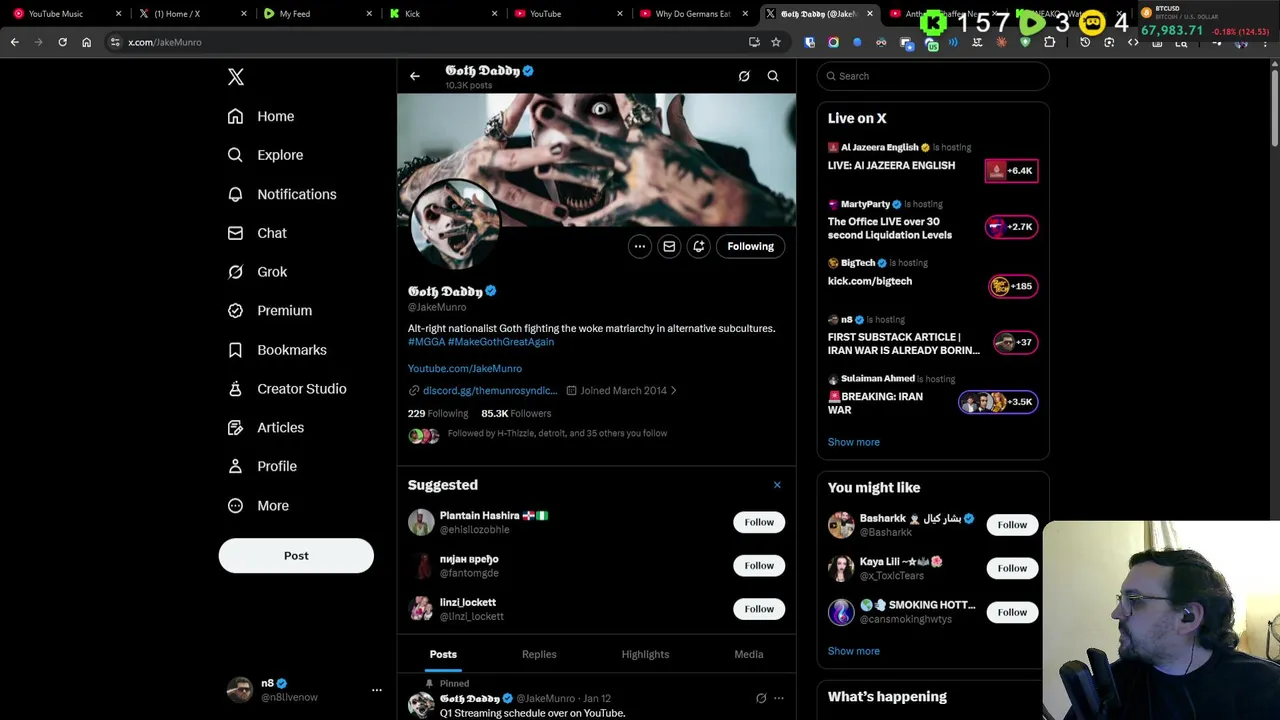Open browser extensions puzzle icon

click(x=1049, y=42)
